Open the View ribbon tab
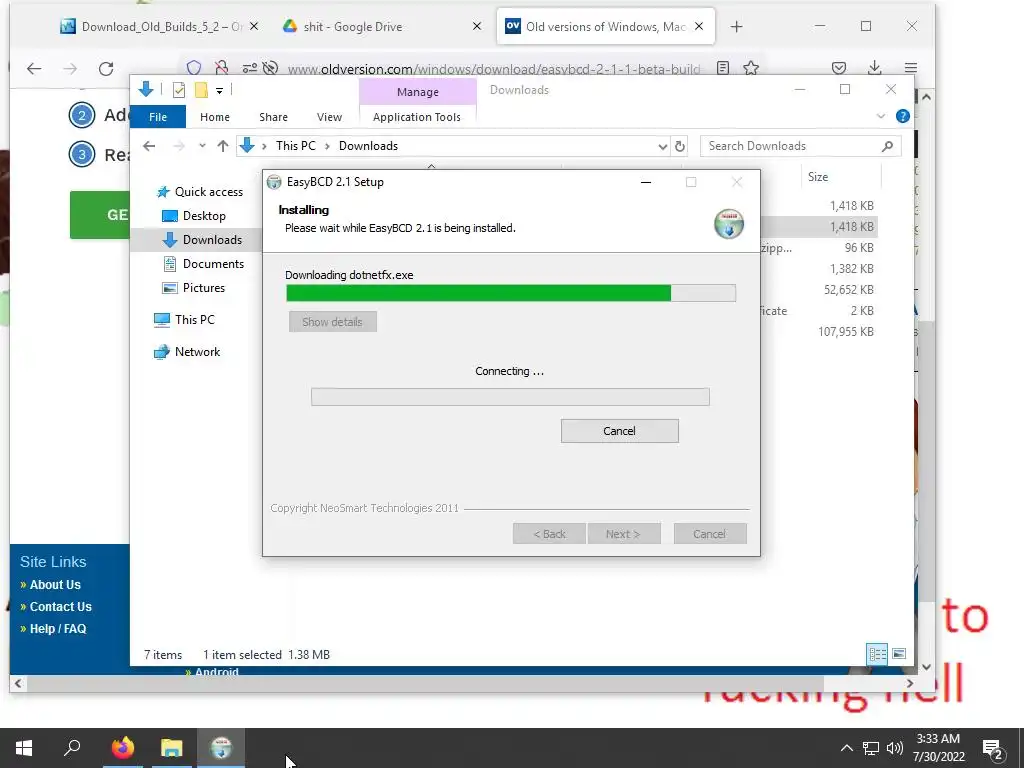The width and height of the screenshot is (1024, 768). (x=329, y=117)
